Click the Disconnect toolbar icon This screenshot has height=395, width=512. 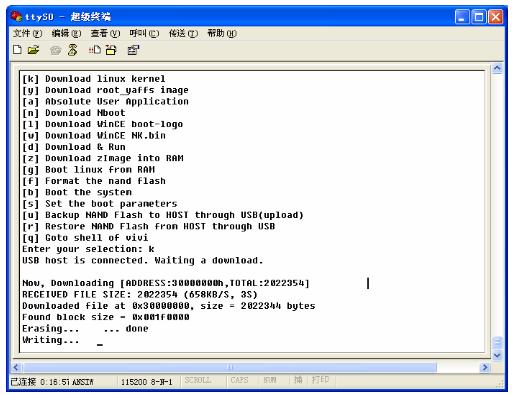pos(73,50)
